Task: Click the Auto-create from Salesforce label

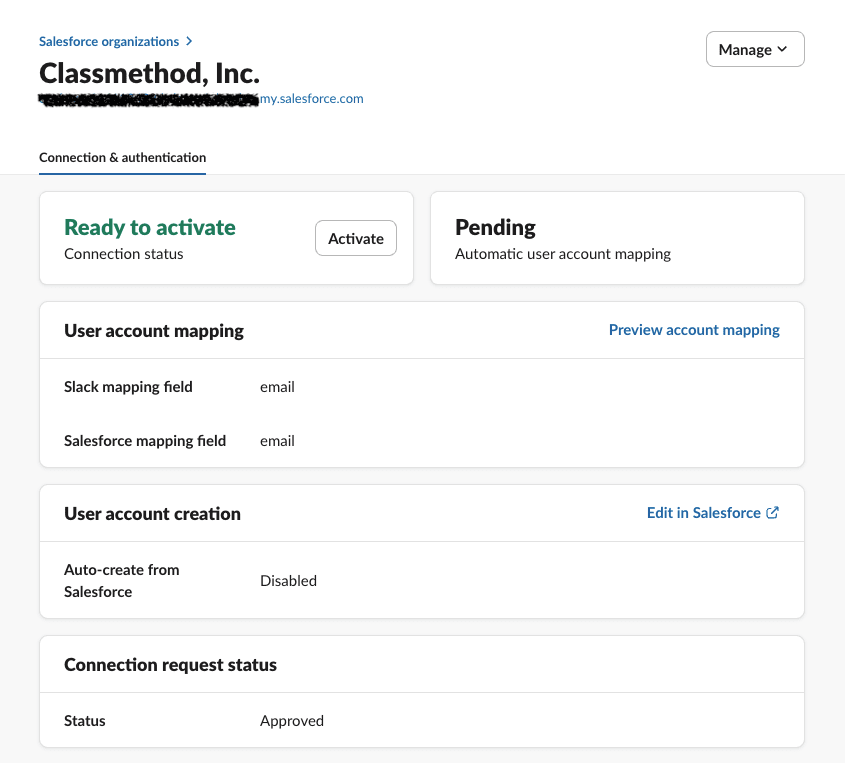Action: pyautogui.click(x=122, y=581)
